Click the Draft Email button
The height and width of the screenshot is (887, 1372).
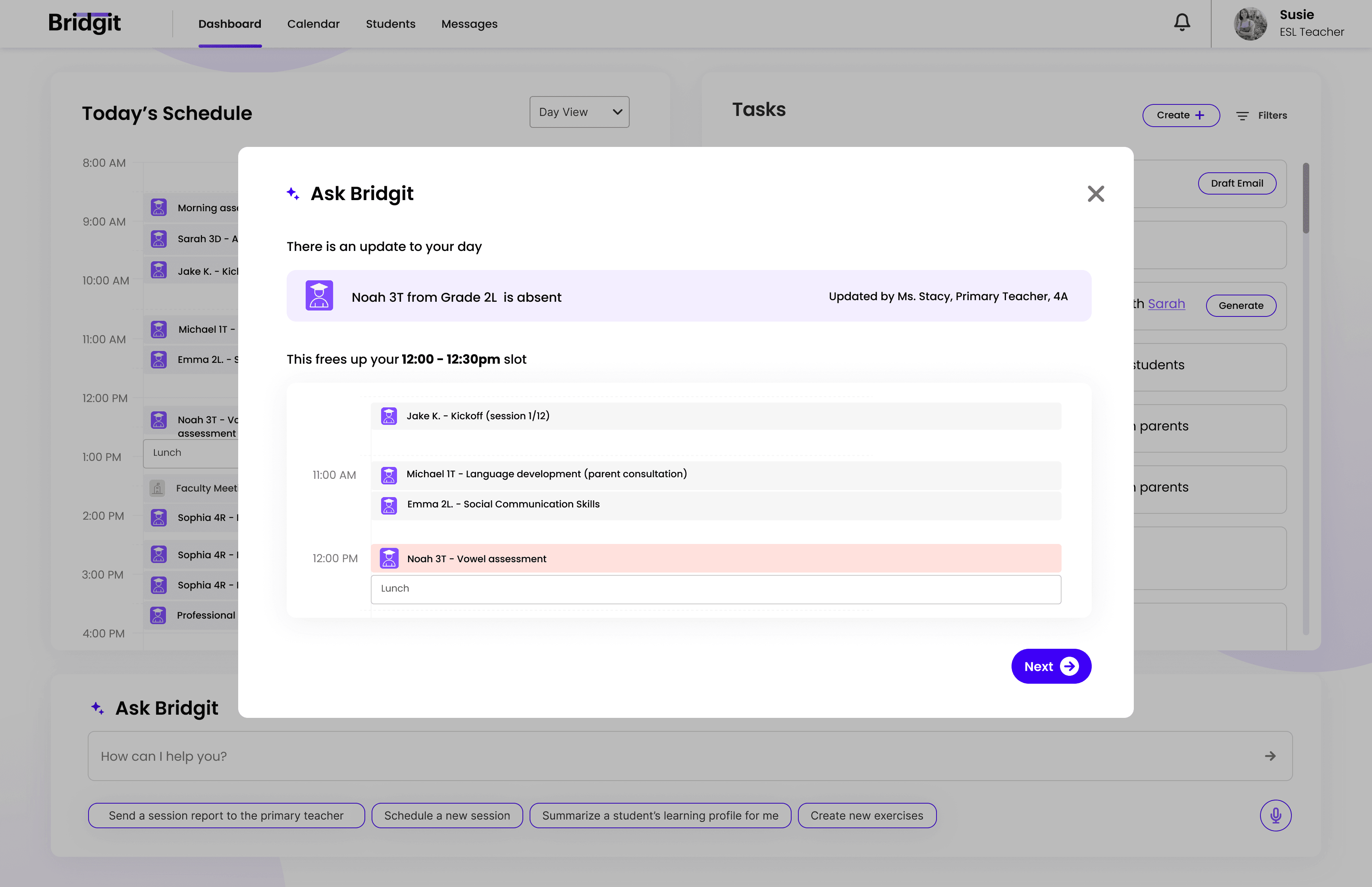(x=1237, y=183)
